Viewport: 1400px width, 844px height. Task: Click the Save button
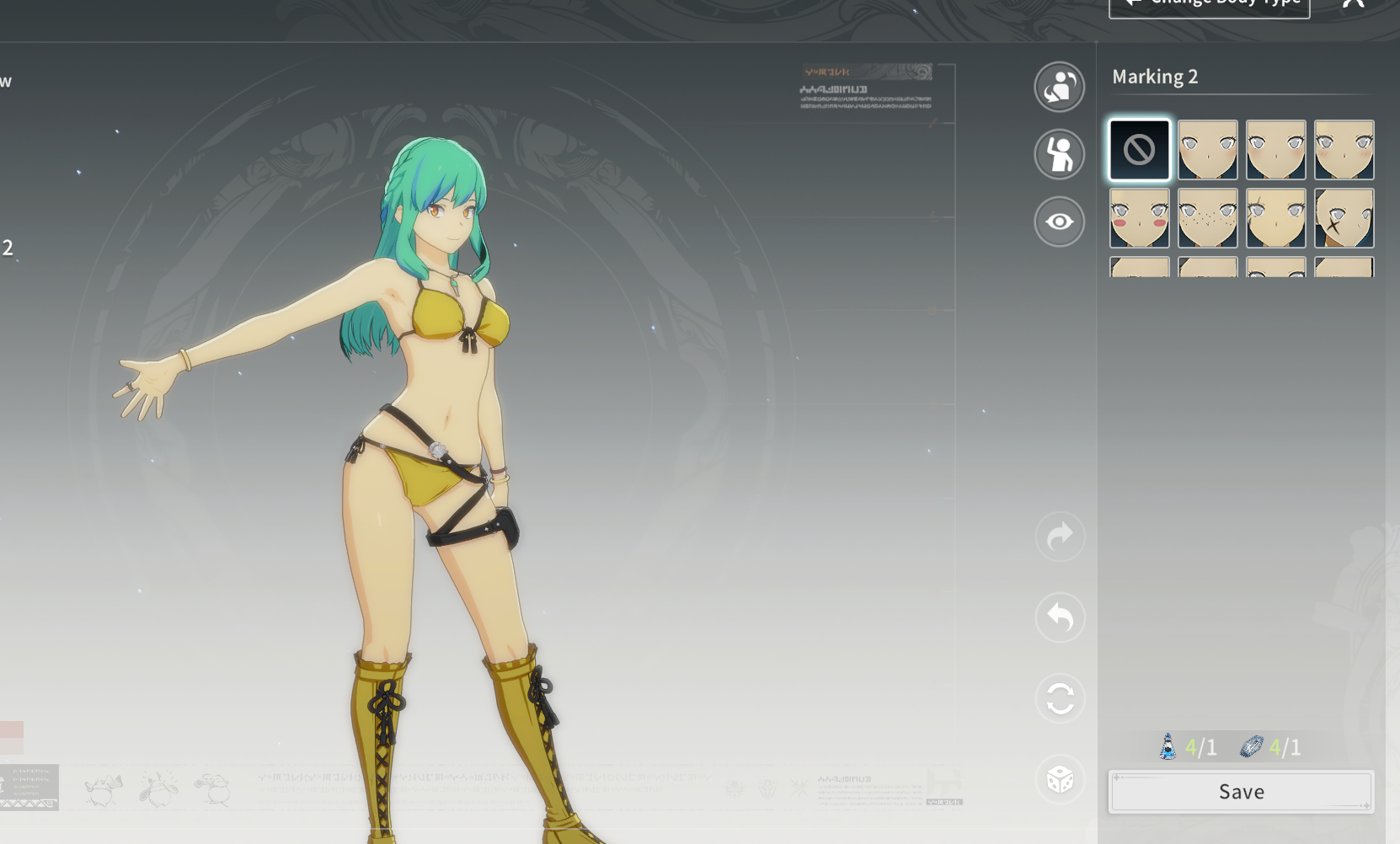1242,792
